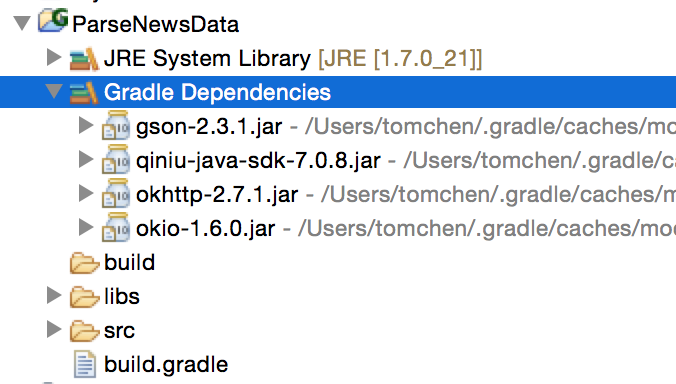
Task: Click the Gradle Dependencies library icon
Action: 84,93
